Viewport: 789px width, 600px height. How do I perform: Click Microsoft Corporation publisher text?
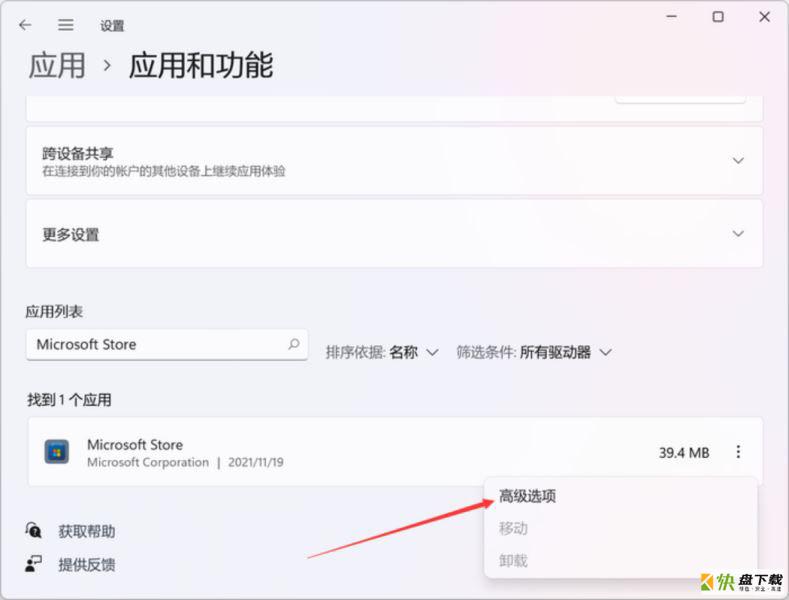click(148, 462)
